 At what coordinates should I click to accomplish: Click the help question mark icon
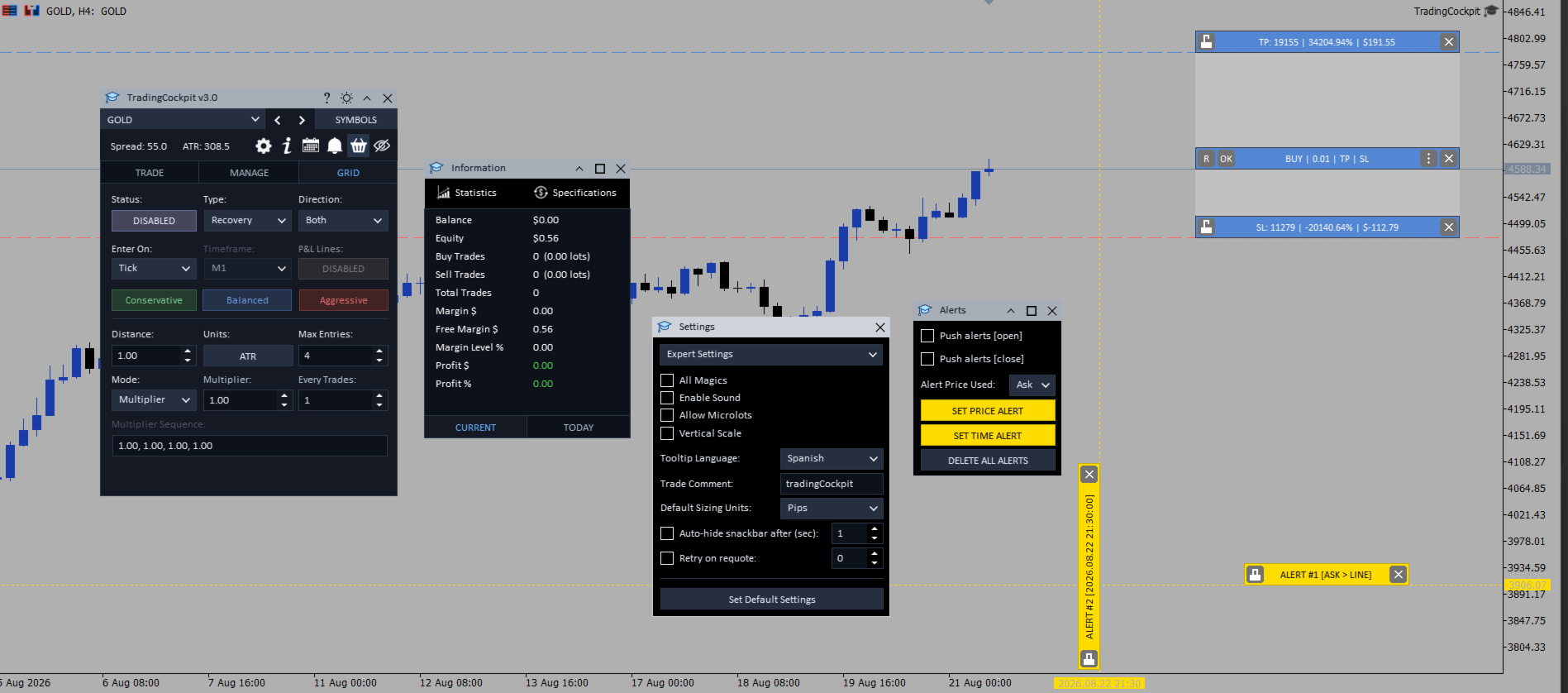(326, 98)
